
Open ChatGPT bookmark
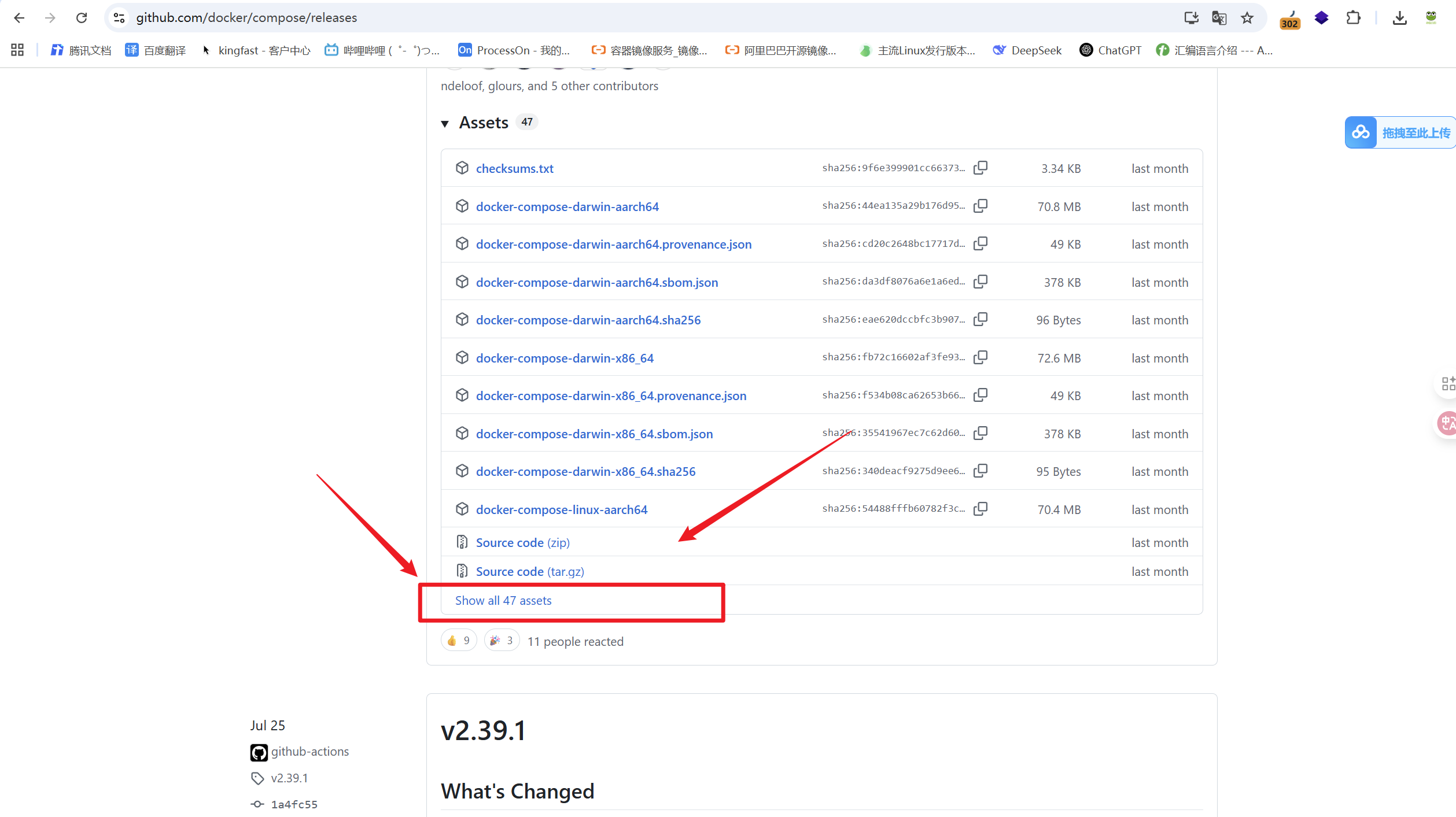tap(1111, 50)
